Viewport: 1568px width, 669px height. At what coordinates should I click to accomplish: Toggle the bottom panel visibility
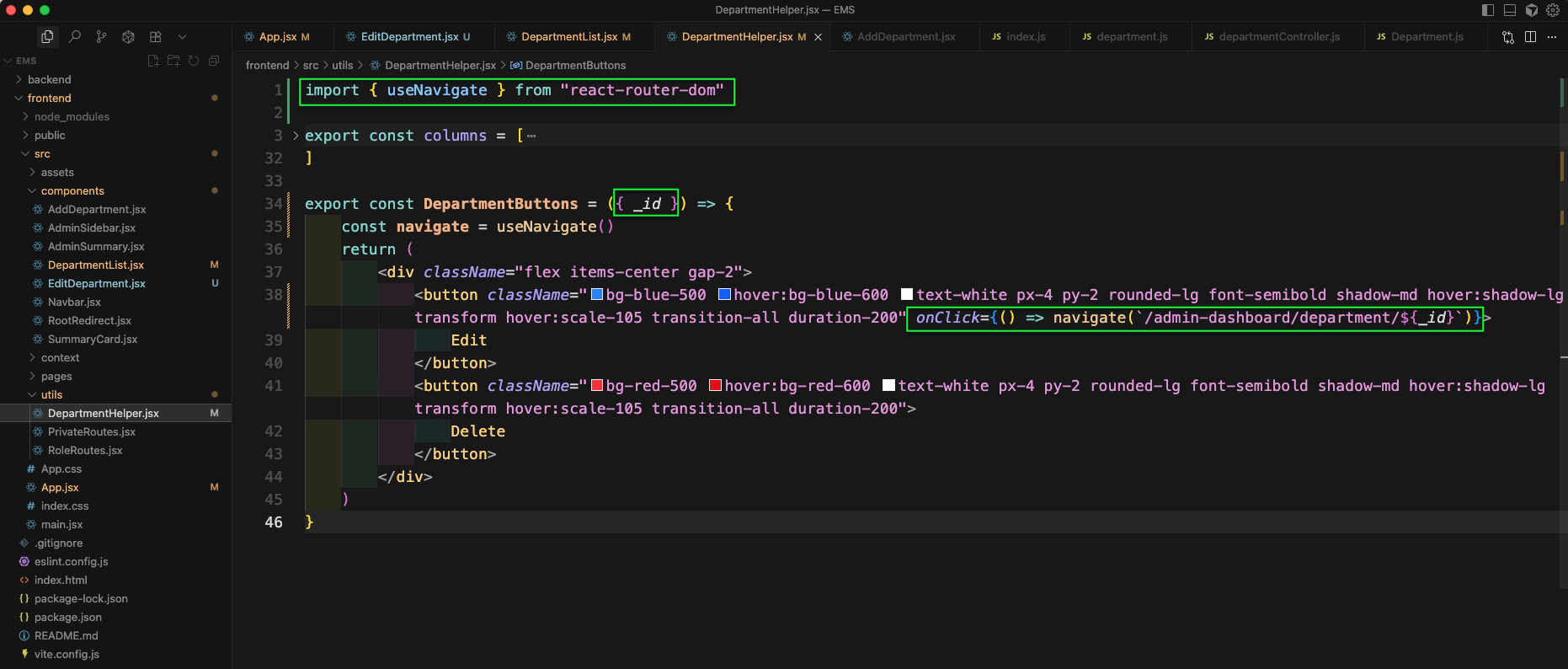pos(1510,10)
